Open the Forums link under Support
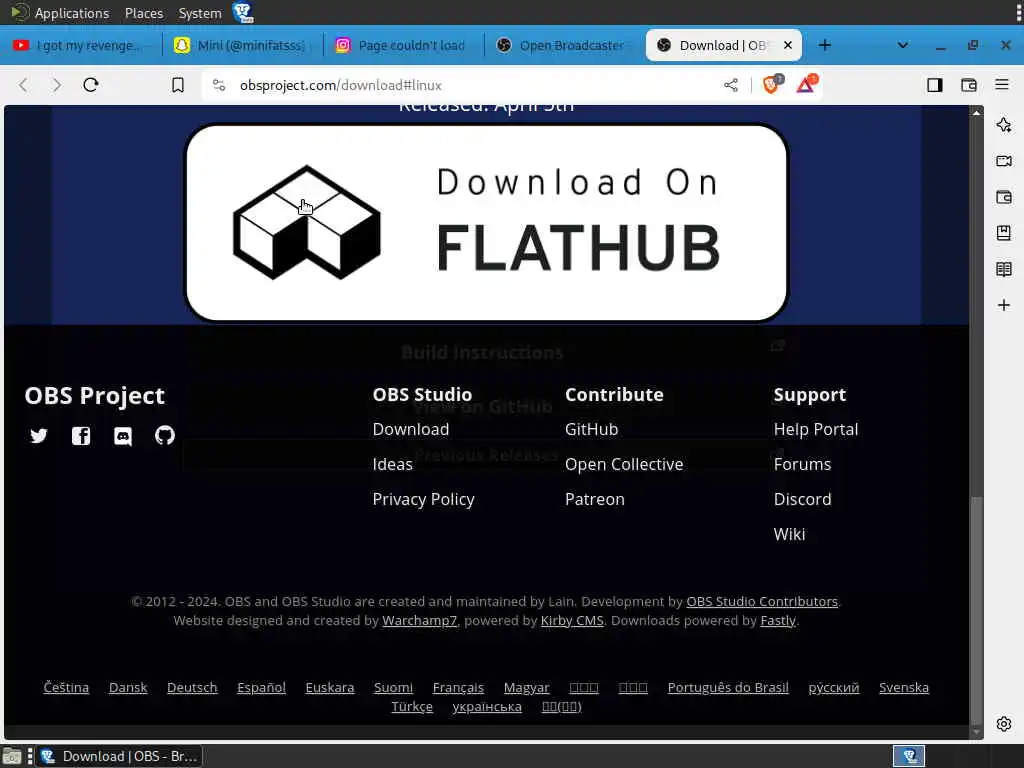The image size is (1024, 768). point(802,464)
